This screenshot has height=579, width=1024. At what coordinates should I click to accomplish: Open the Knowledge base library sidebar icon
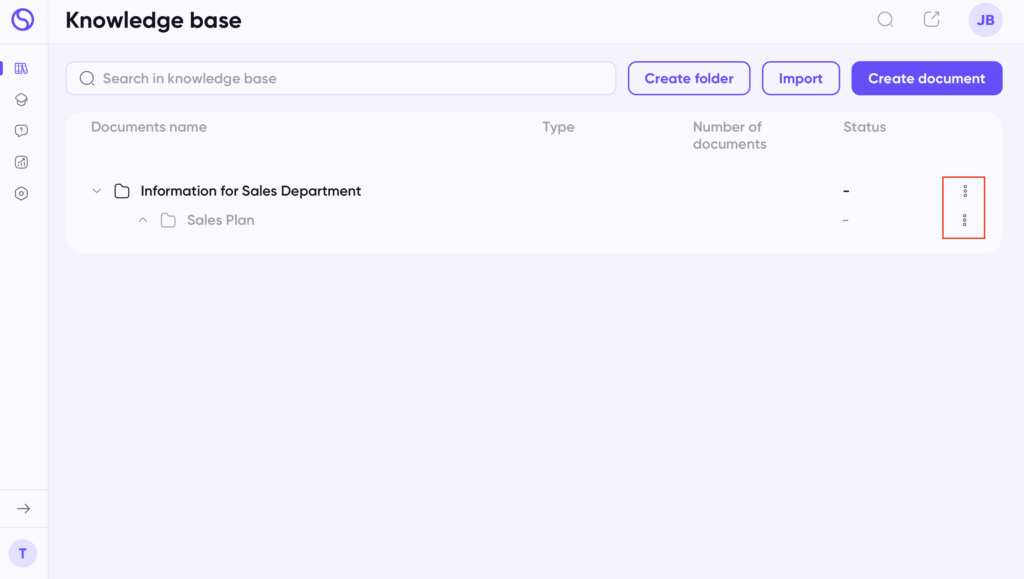click(22, 69)
